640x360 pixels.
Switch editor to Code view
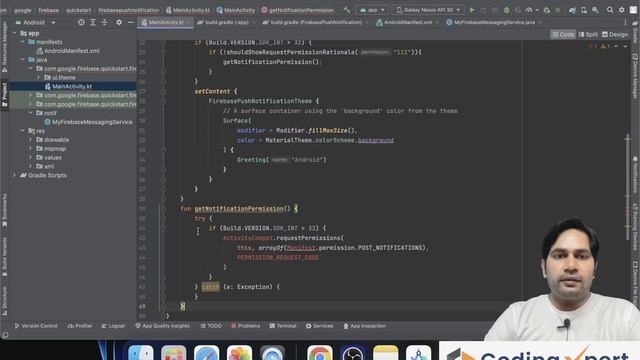[563, 35]
